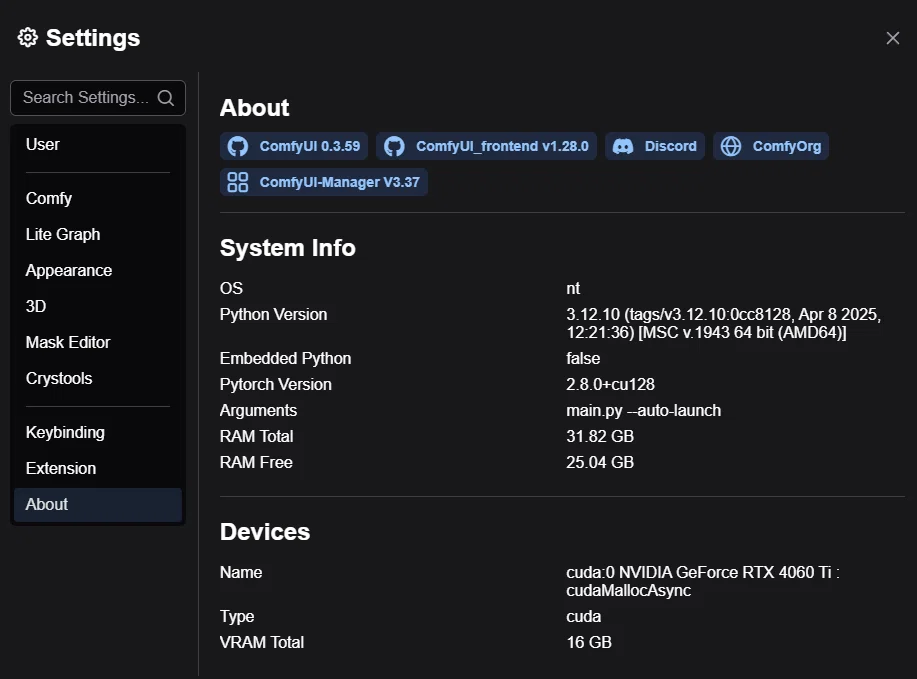Click the Arguments label
Image resolution: width=917 pixels, height=679 pixels.
click(x=258, y=411)
